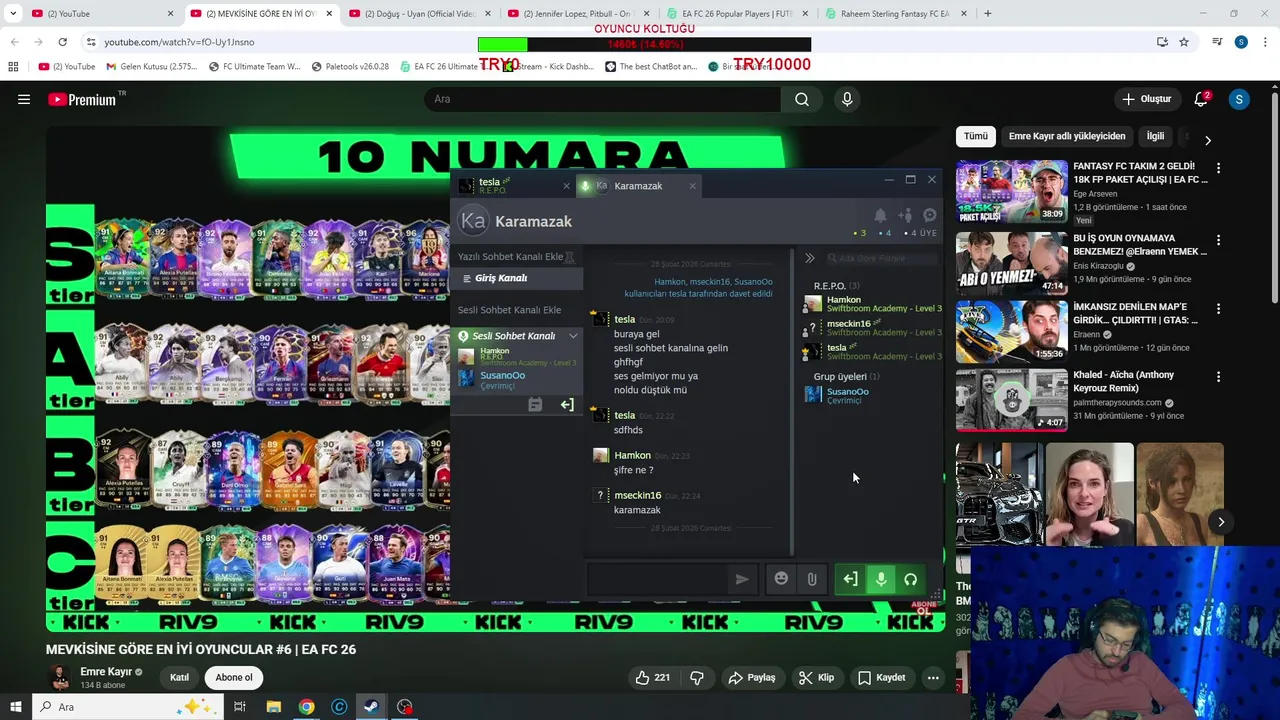Viewport: 1280px width, 720px height.
Task: Open the emoji picker in chat
Action: pyautogui.click(x=781, y=579)
